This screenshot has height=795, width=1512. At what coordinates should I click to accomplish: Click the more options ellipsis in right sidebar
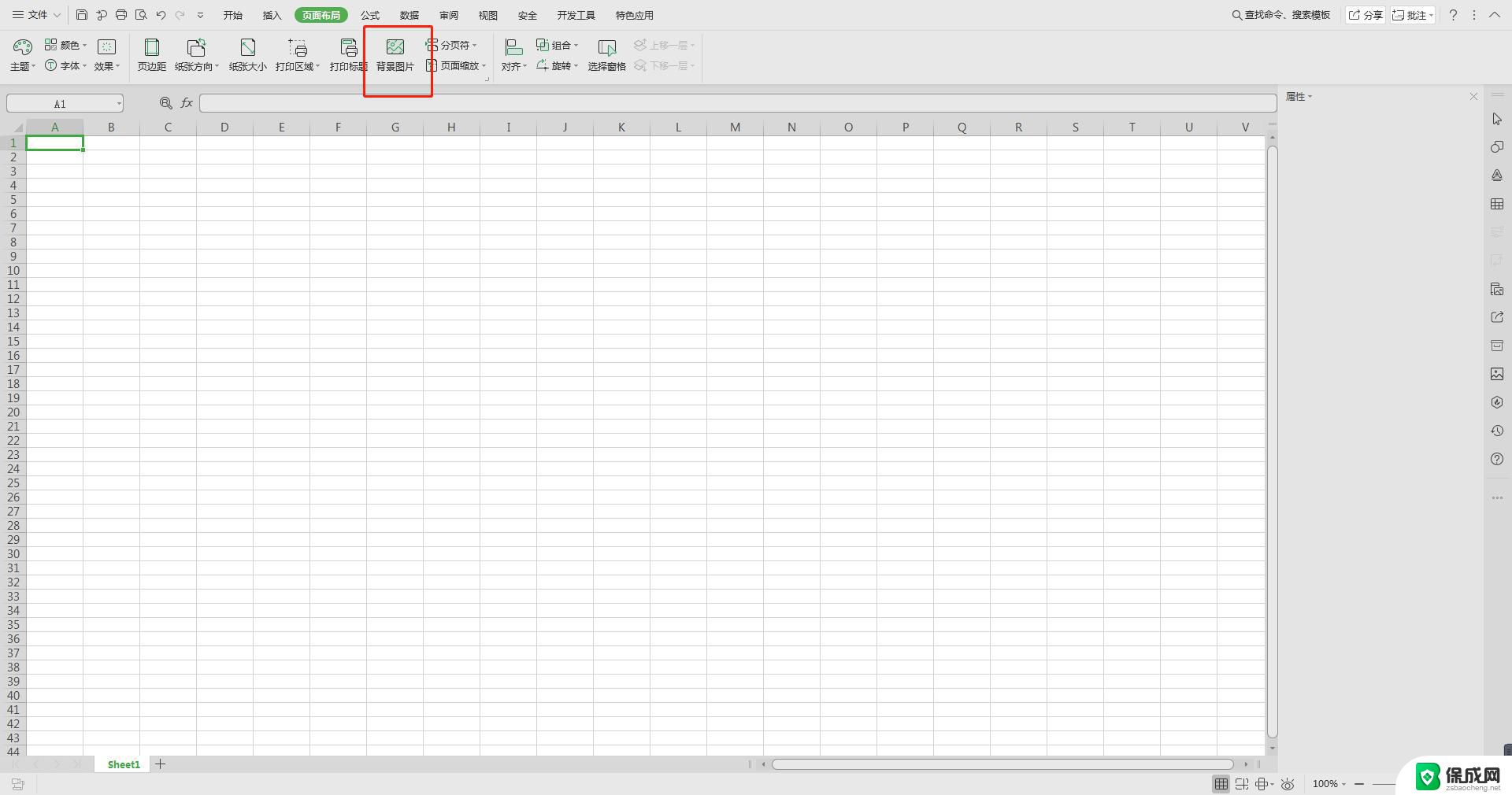click(1497, 497)
